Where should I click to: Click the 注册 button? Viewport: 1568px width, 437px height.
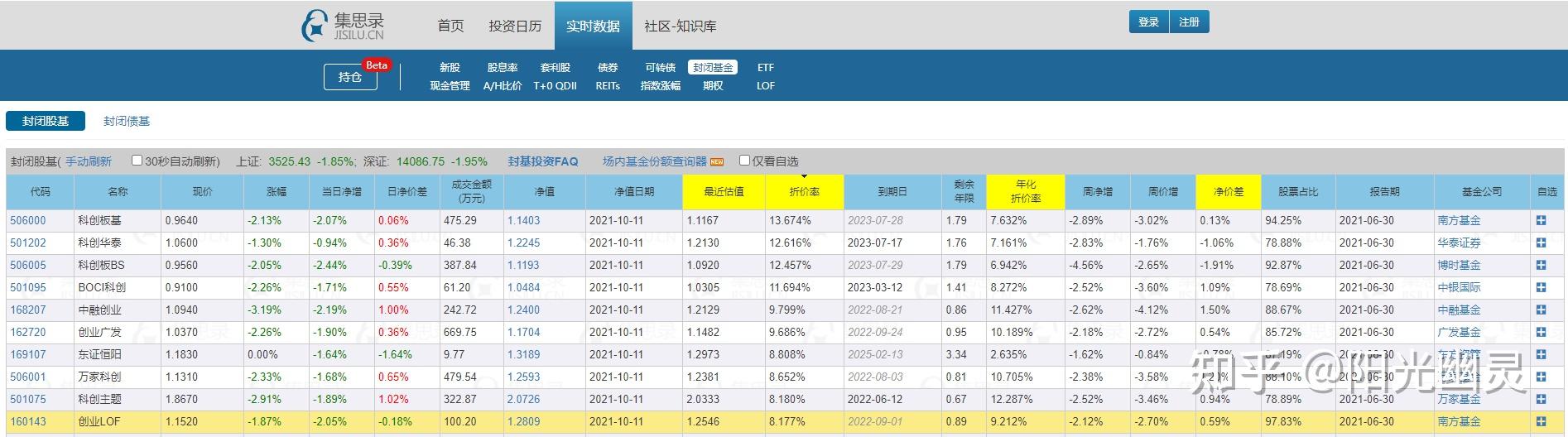pyautogui.click(x=1190, y=22)
